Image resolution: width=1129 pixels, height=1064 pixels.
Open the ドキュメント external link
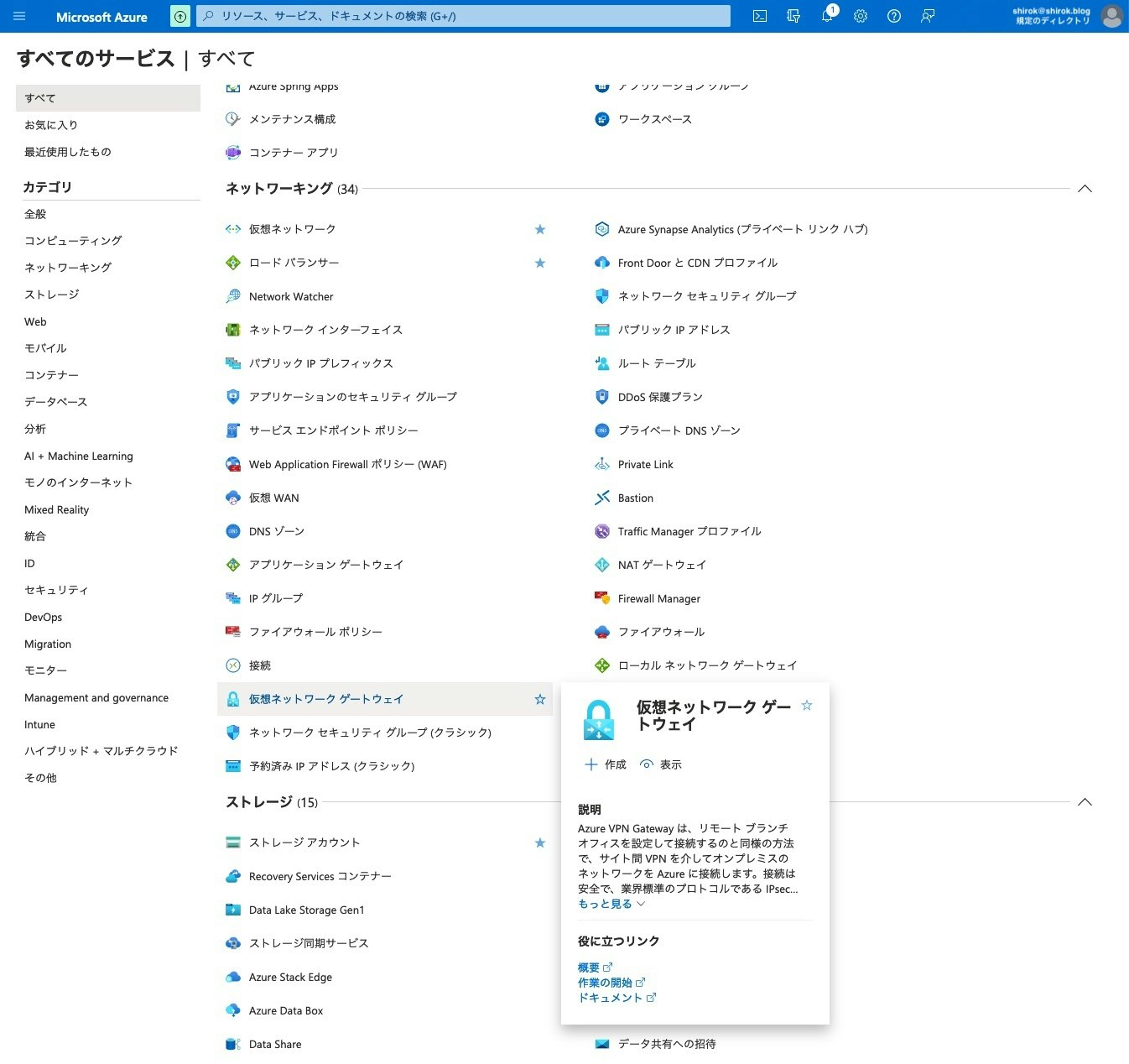(617, 998)
